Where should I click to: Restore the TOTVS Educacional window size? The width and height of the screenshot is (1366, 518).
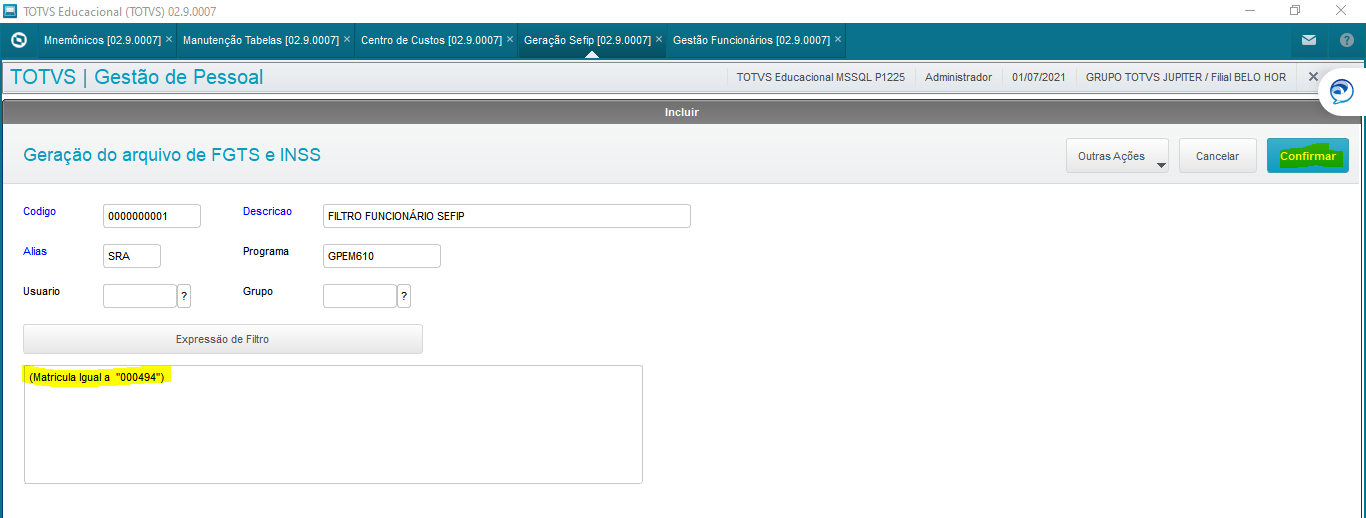pos(1295,10)
